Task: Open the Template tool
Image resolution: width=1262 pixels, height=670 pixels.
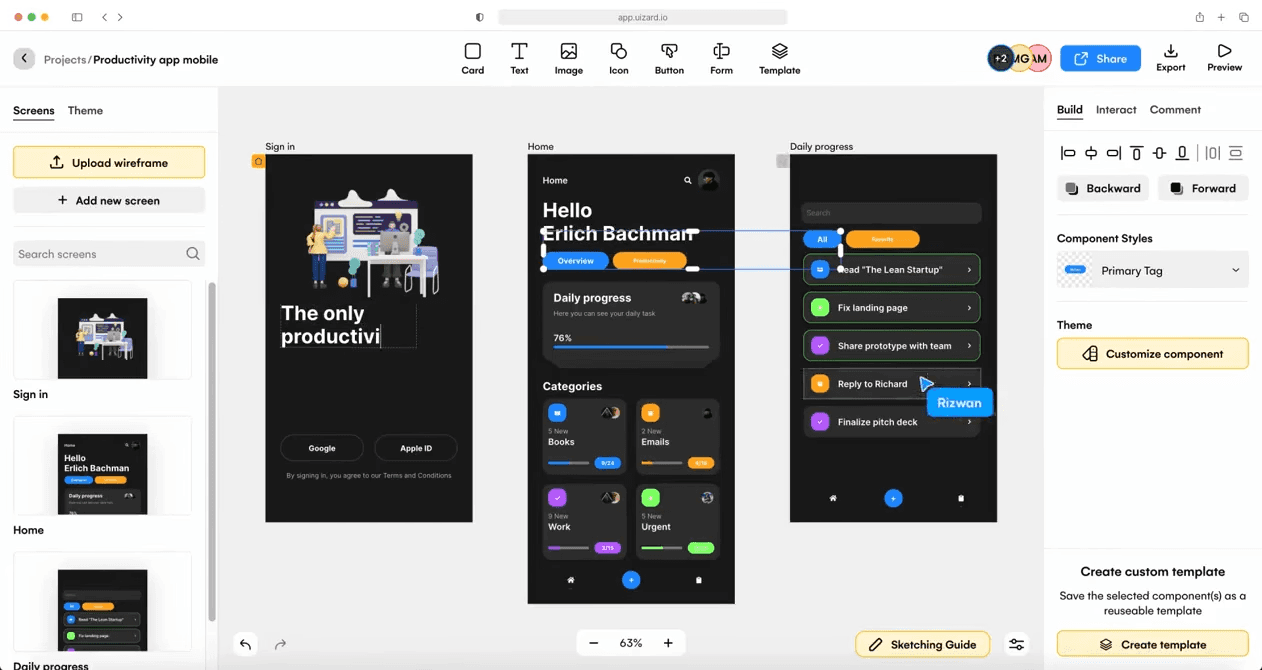Action: [x=779, y=58]
